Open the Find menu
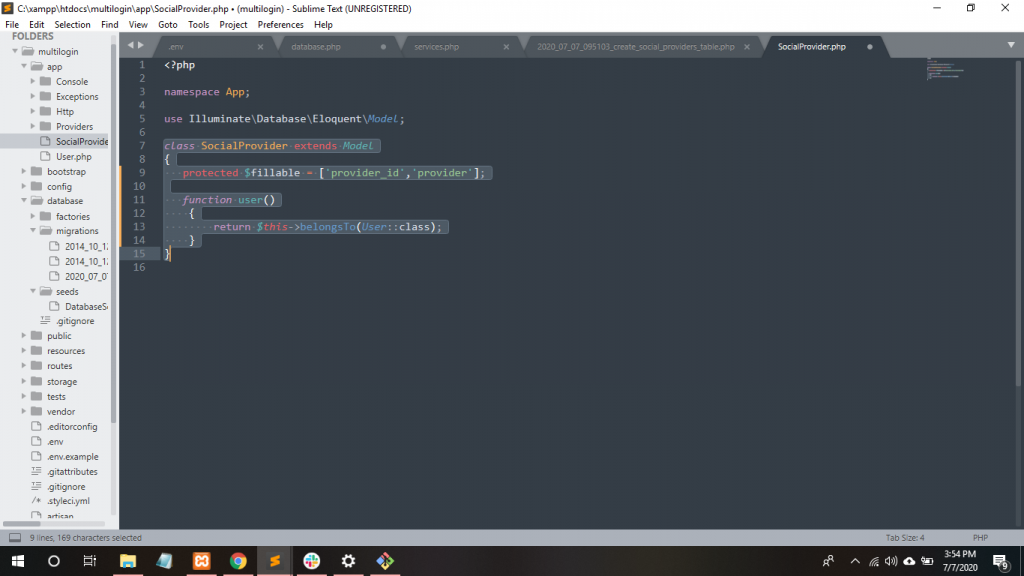 [x=110, y=25]
